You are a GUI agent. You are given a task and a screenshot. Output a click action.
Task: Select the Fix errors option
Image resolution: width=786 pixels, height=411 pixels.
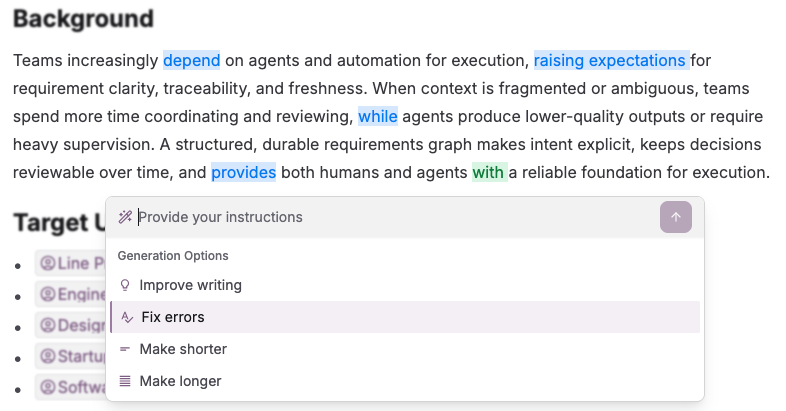(173, 317)
